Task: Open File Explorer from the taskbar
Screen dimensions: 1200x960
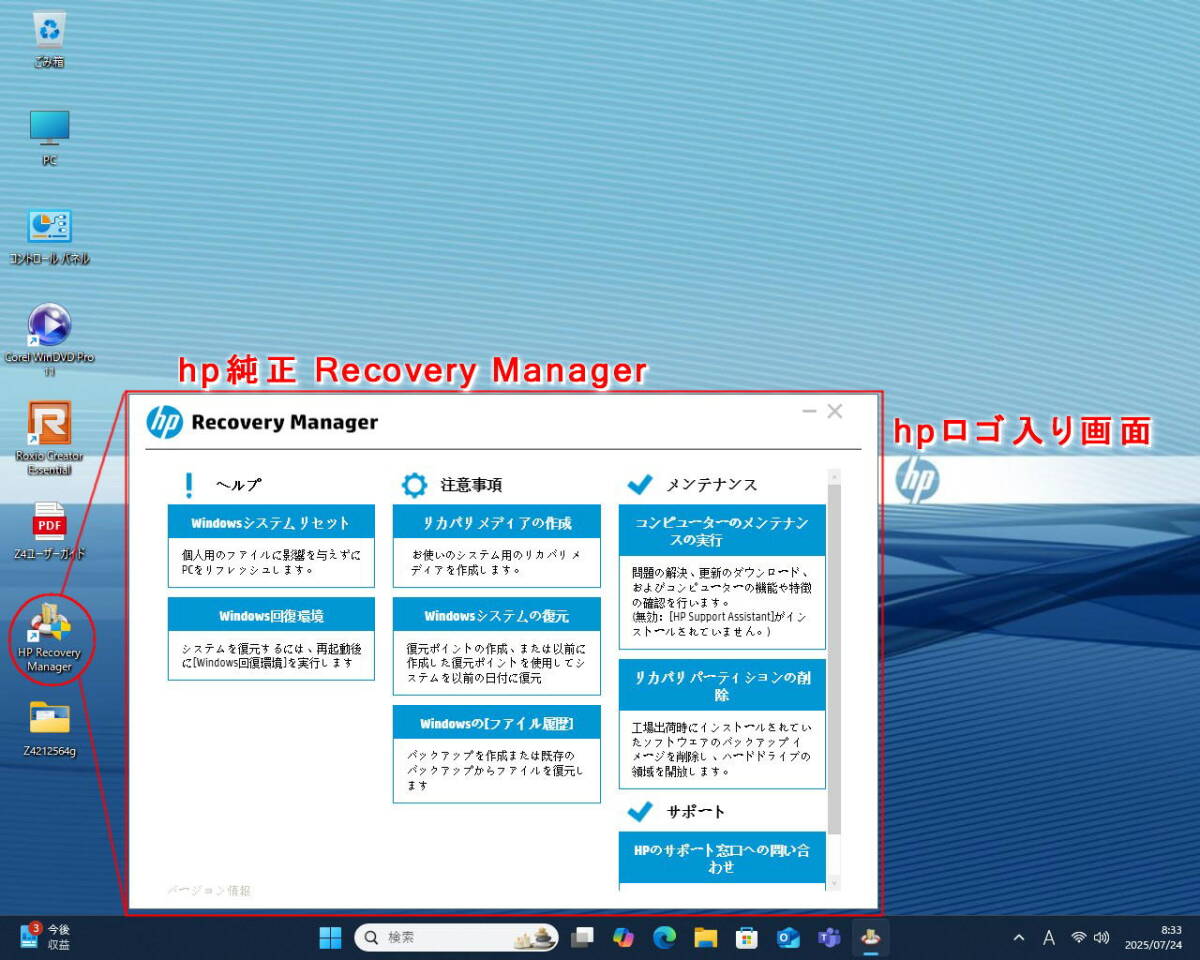Action: pos(706,937)
